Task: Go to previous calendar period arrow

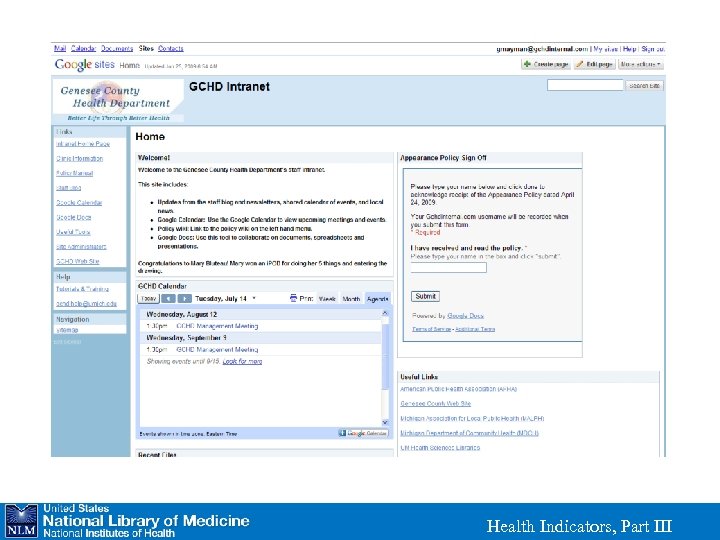Action: coord(169,299)
